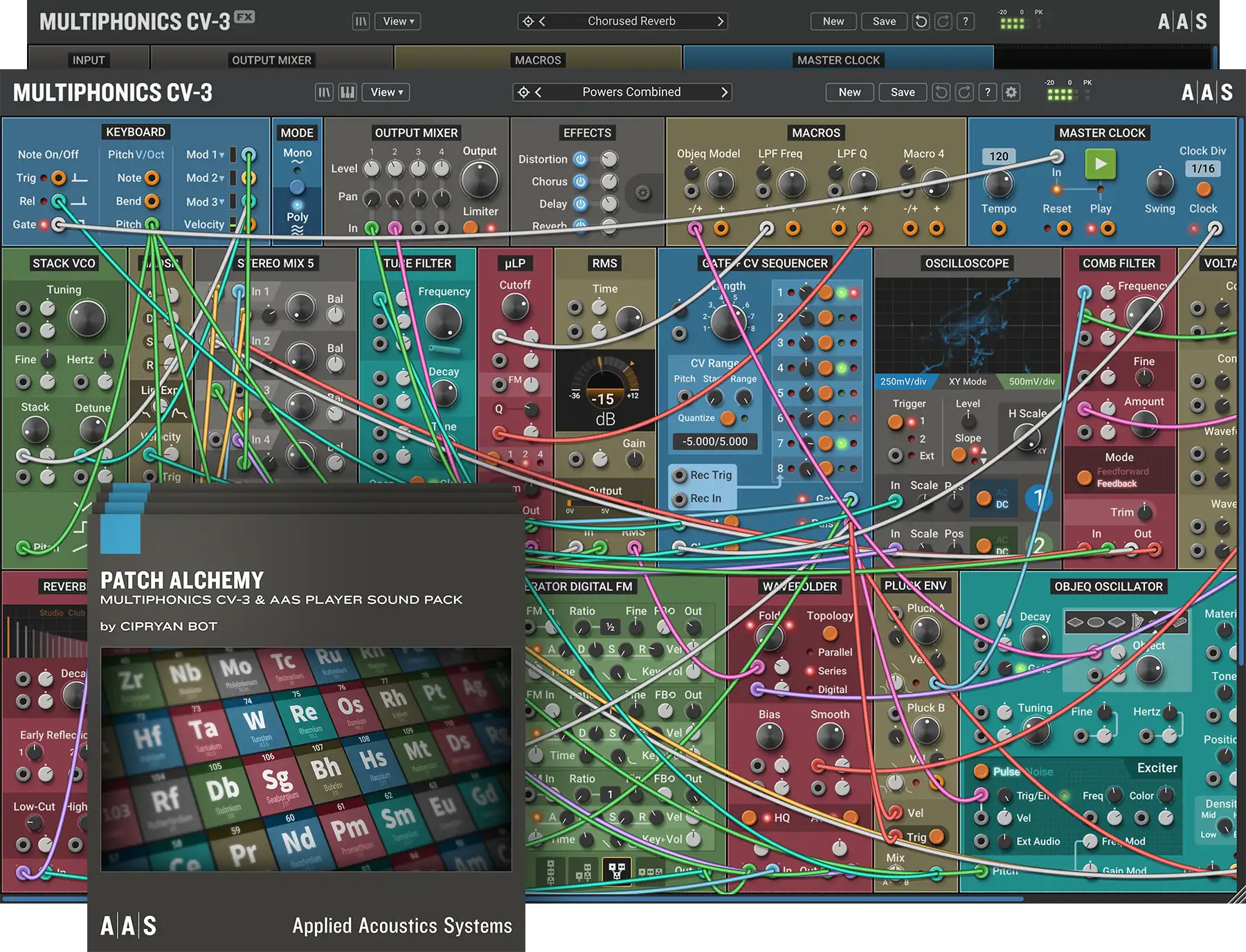Screen dimensions: 1246x952
Task: Click Save in the Powers Combined toolbar
Action: click(903, 92)
